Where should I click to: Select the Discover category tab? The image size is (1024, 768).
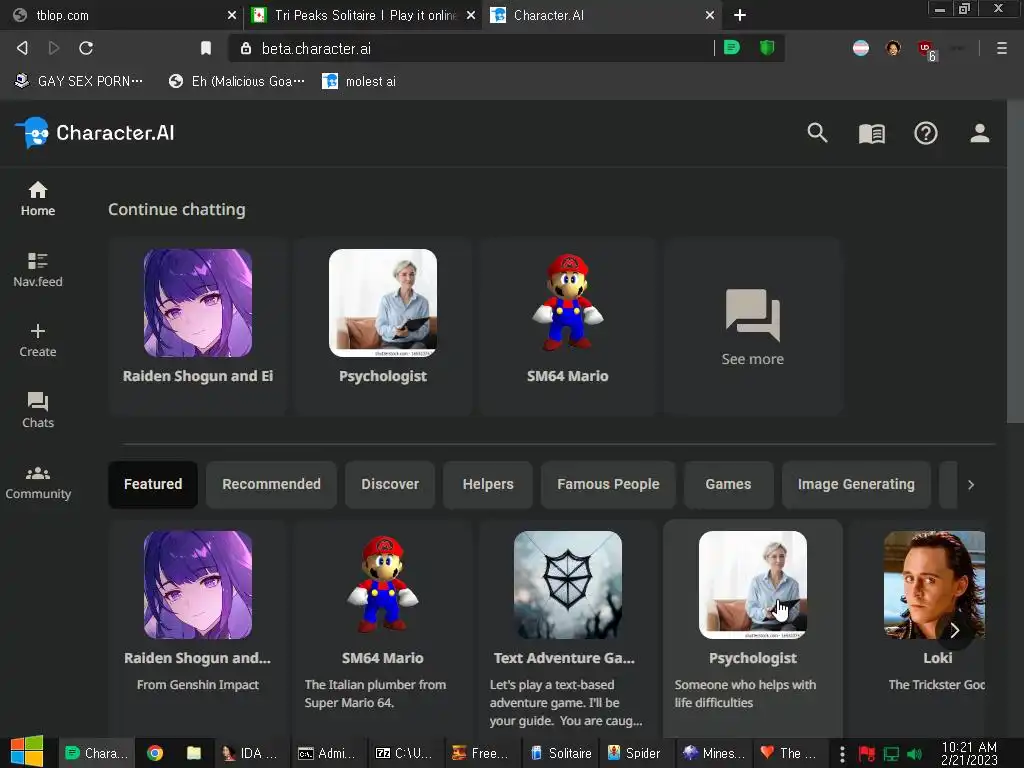[x=390, y=484]
